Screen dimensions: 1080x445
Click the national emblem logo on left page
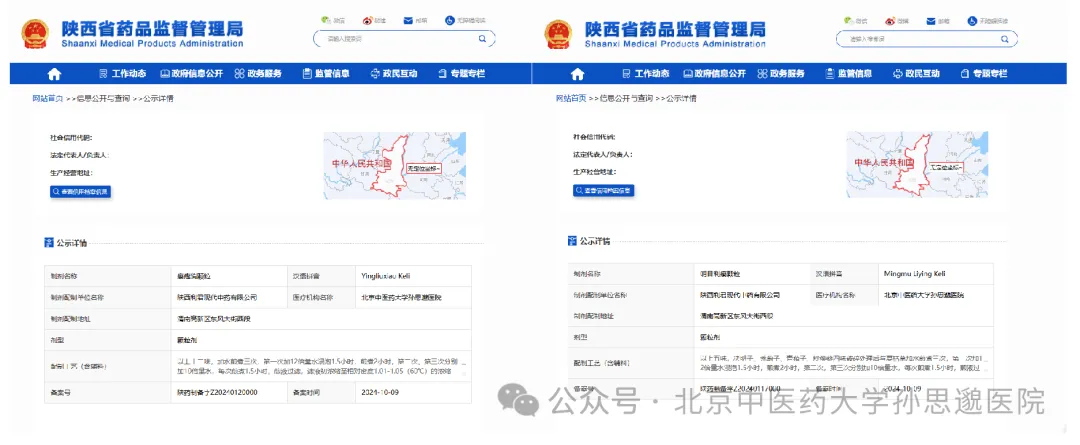click(35, 33)
